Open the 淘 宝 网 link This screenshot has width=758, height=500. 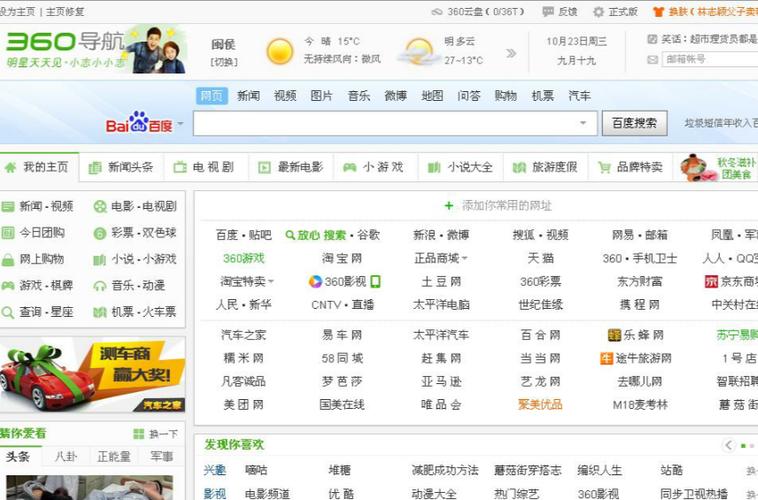[x=342, y=259]
